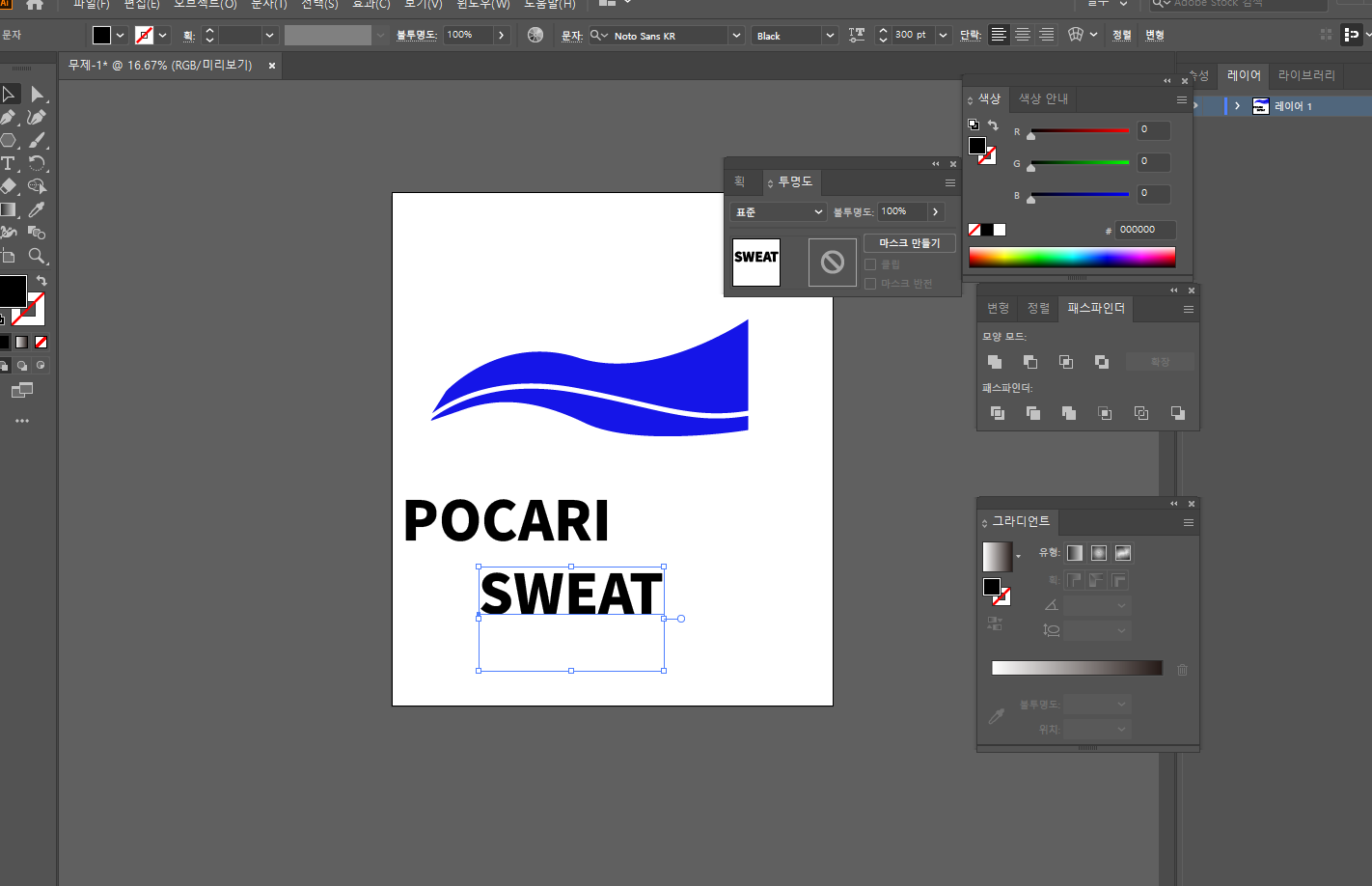Select the Eyedropper tool
Viewport: 1372px width, 886px height.
click(x=37, y=209)
